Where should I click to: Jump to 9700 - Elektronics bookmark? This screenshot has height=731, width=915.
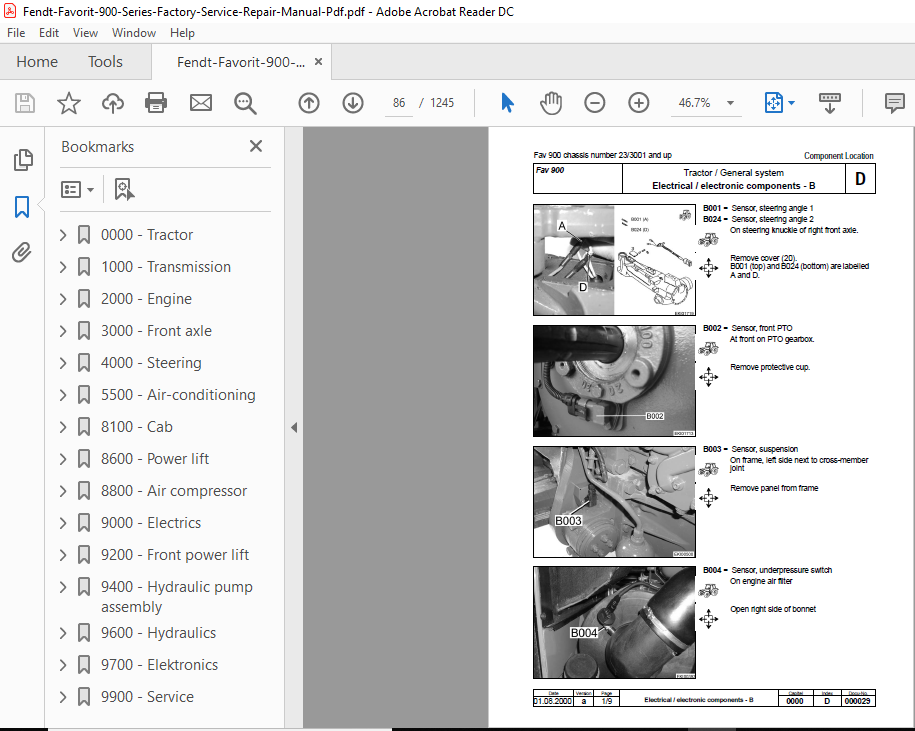pos(159,665)
